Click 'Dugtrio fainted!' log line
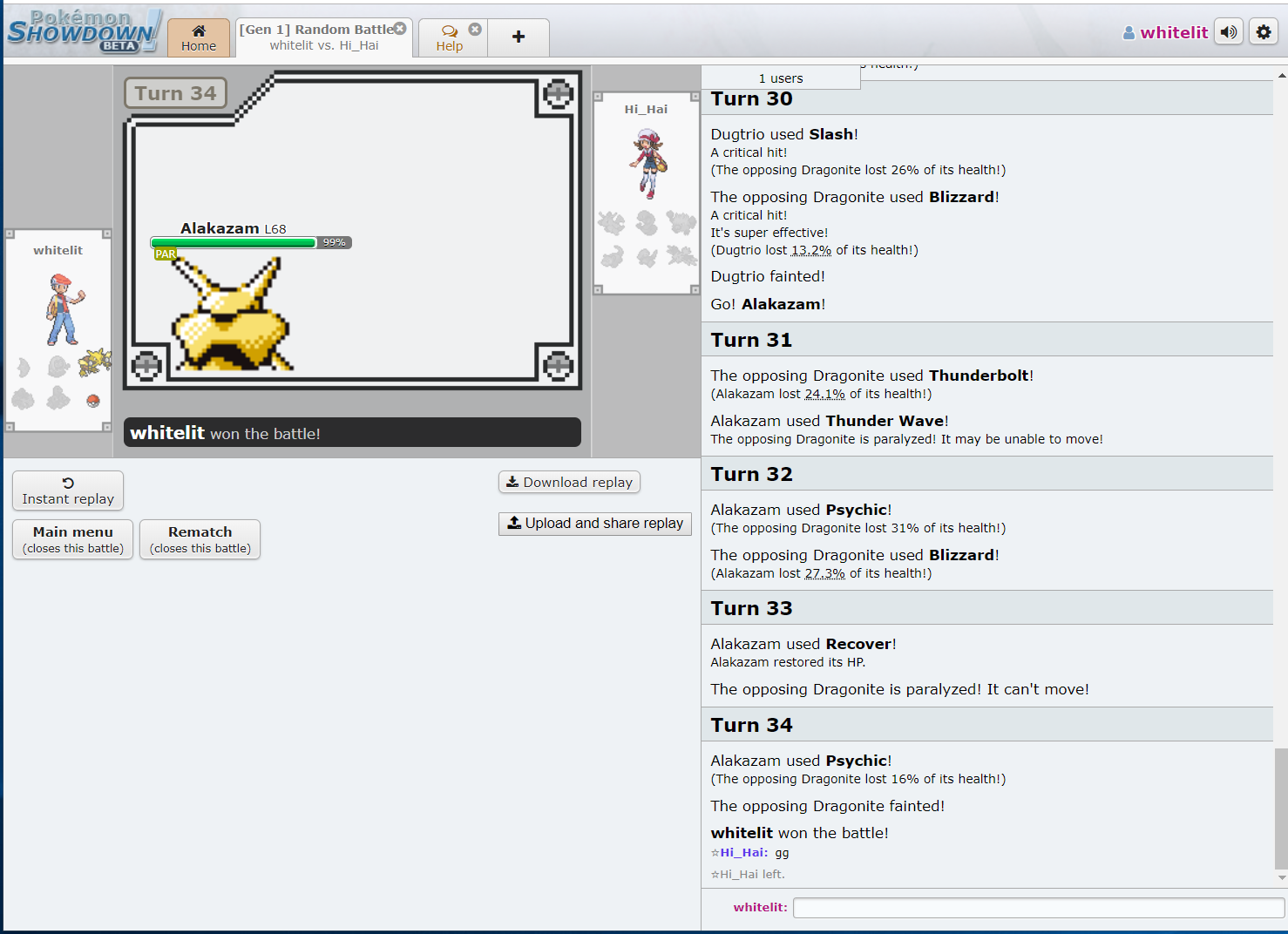The width and height of the screenshot is (1288, 934). pos(768,276)
